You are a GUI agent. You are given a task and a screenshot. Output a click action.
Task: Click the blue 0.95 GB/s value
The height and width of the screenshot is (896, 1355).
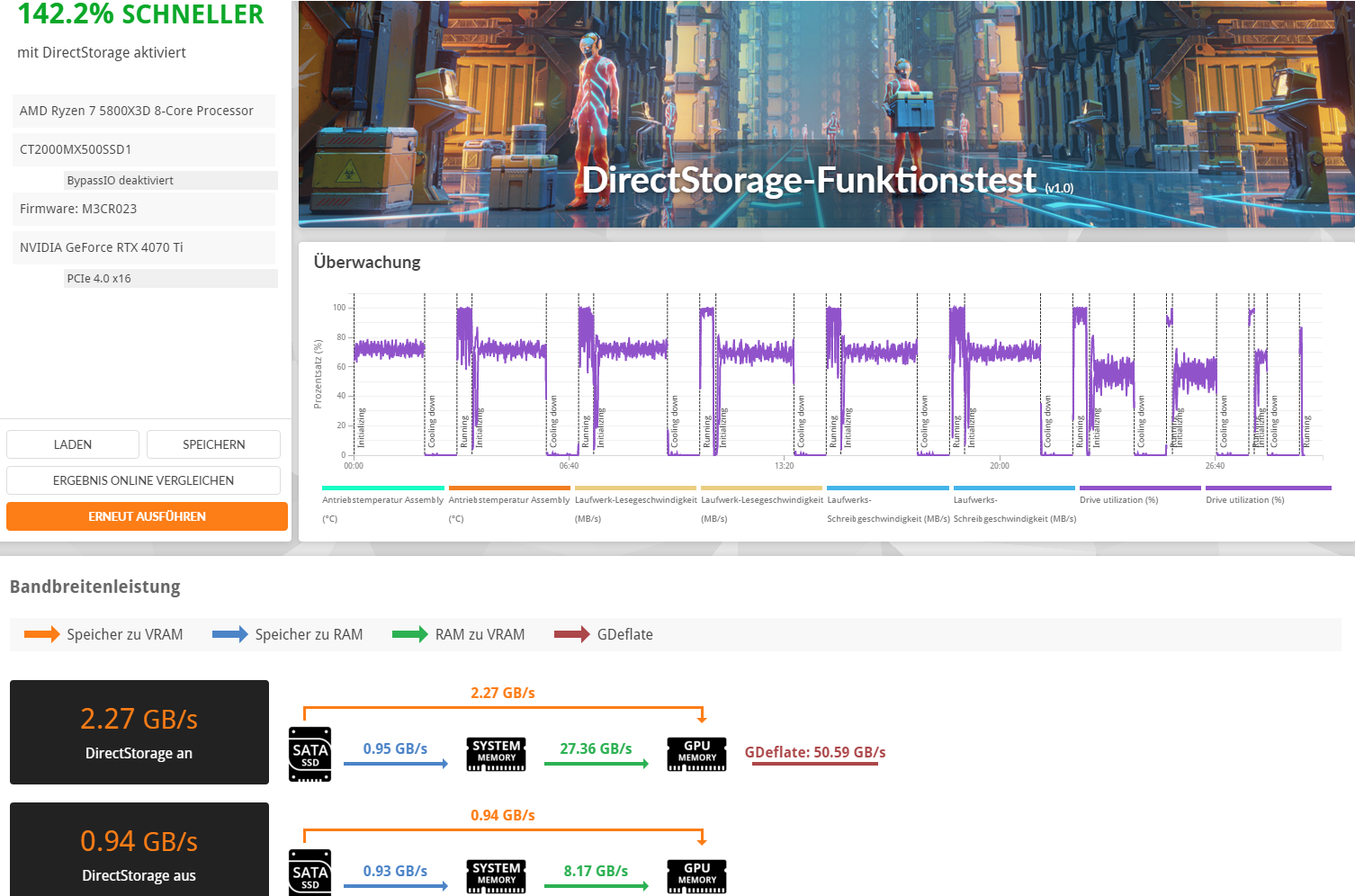[x=395, y=748]
